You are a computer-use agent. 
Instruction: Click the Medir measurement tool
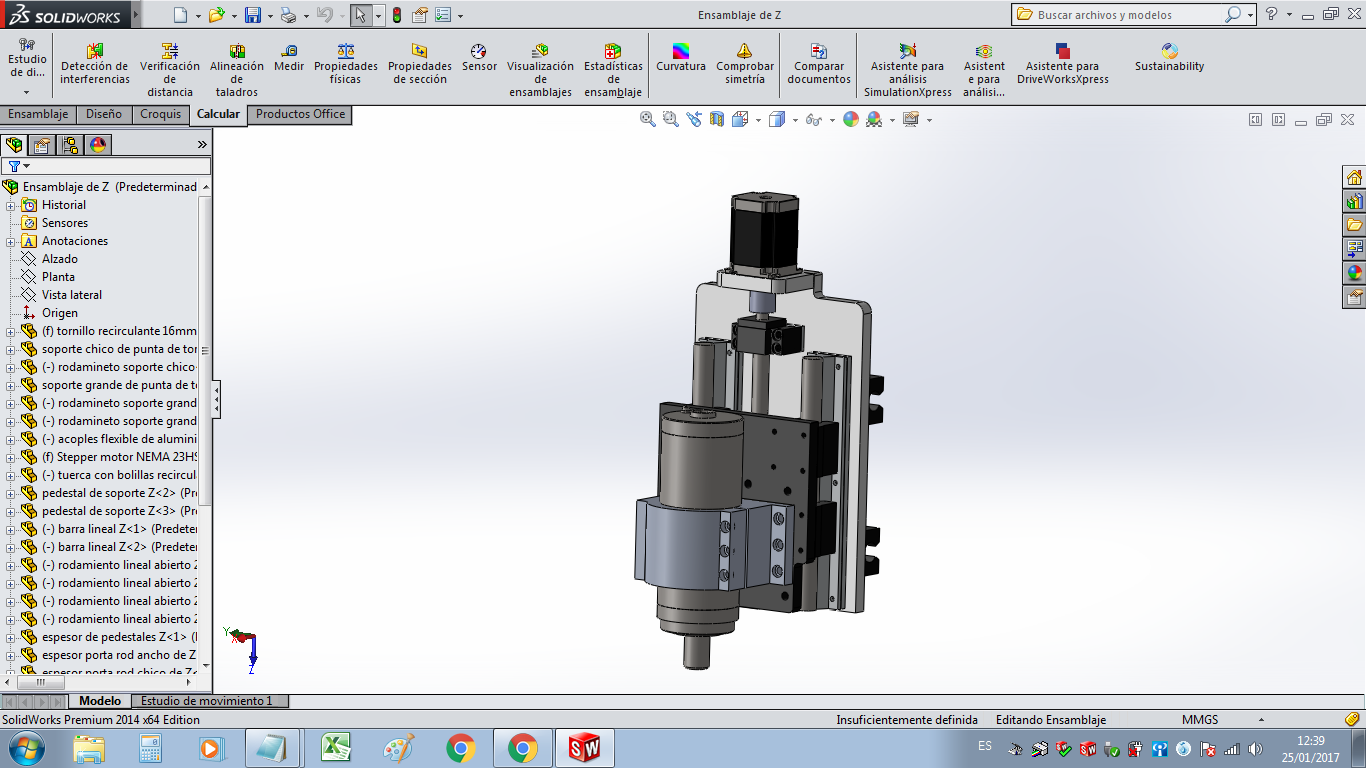pos(289,58)
